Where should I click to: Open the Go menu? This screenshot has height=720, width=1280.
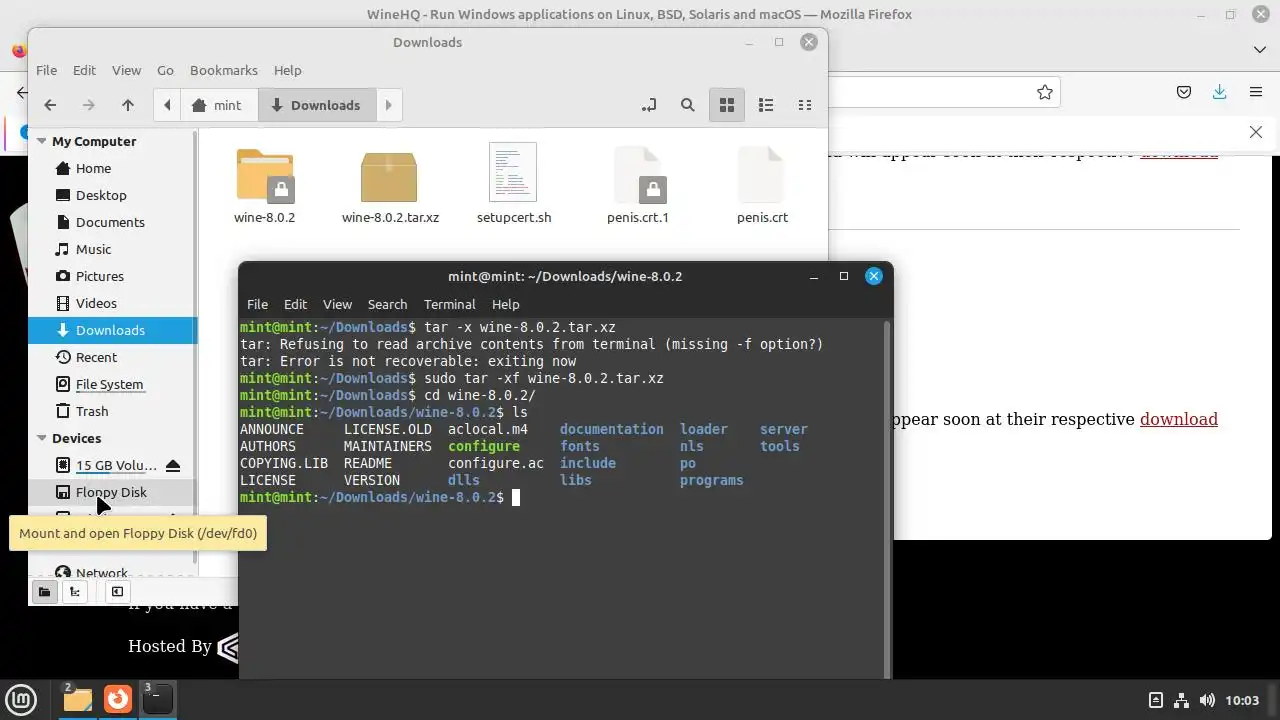click(165, 70)
